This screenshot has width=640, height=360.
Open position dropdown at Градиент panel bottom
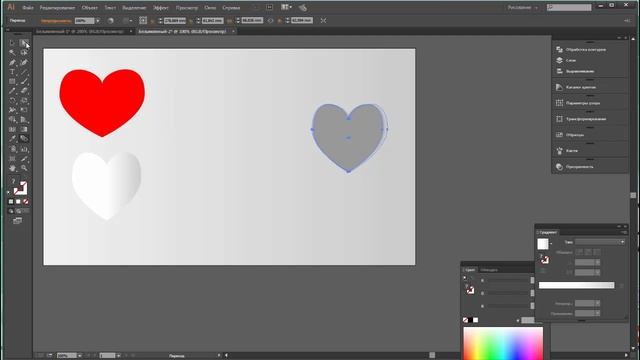pos(598,313)
